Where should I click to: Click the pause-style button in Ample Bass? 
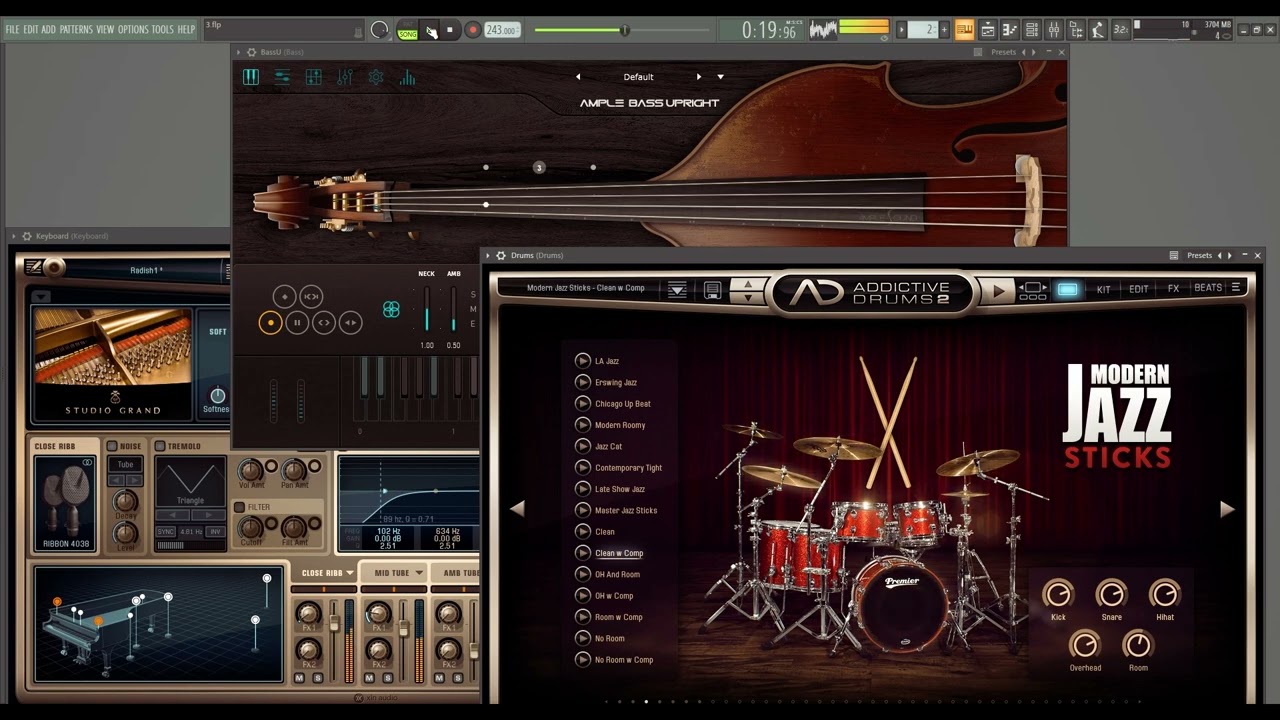click(x=297, y=323)
